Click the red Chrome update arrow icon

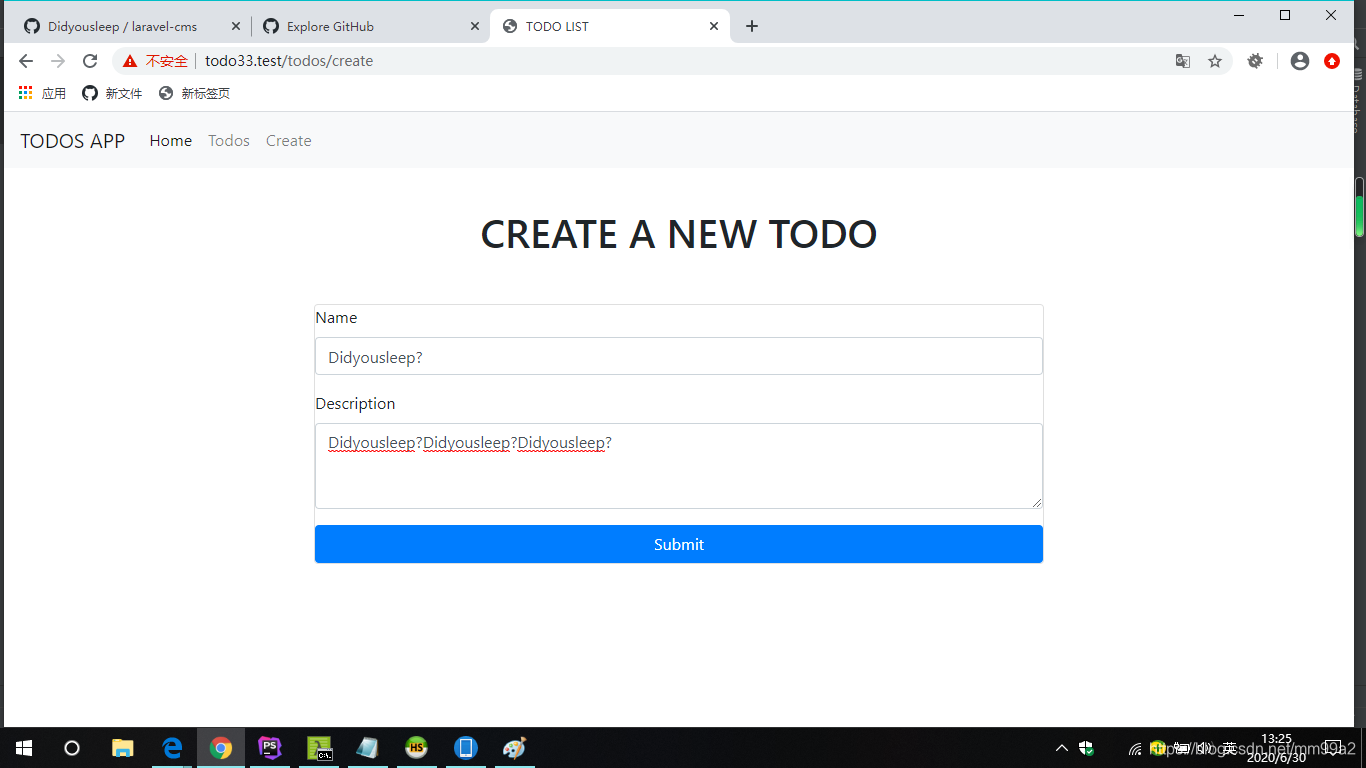point(1332,61)
